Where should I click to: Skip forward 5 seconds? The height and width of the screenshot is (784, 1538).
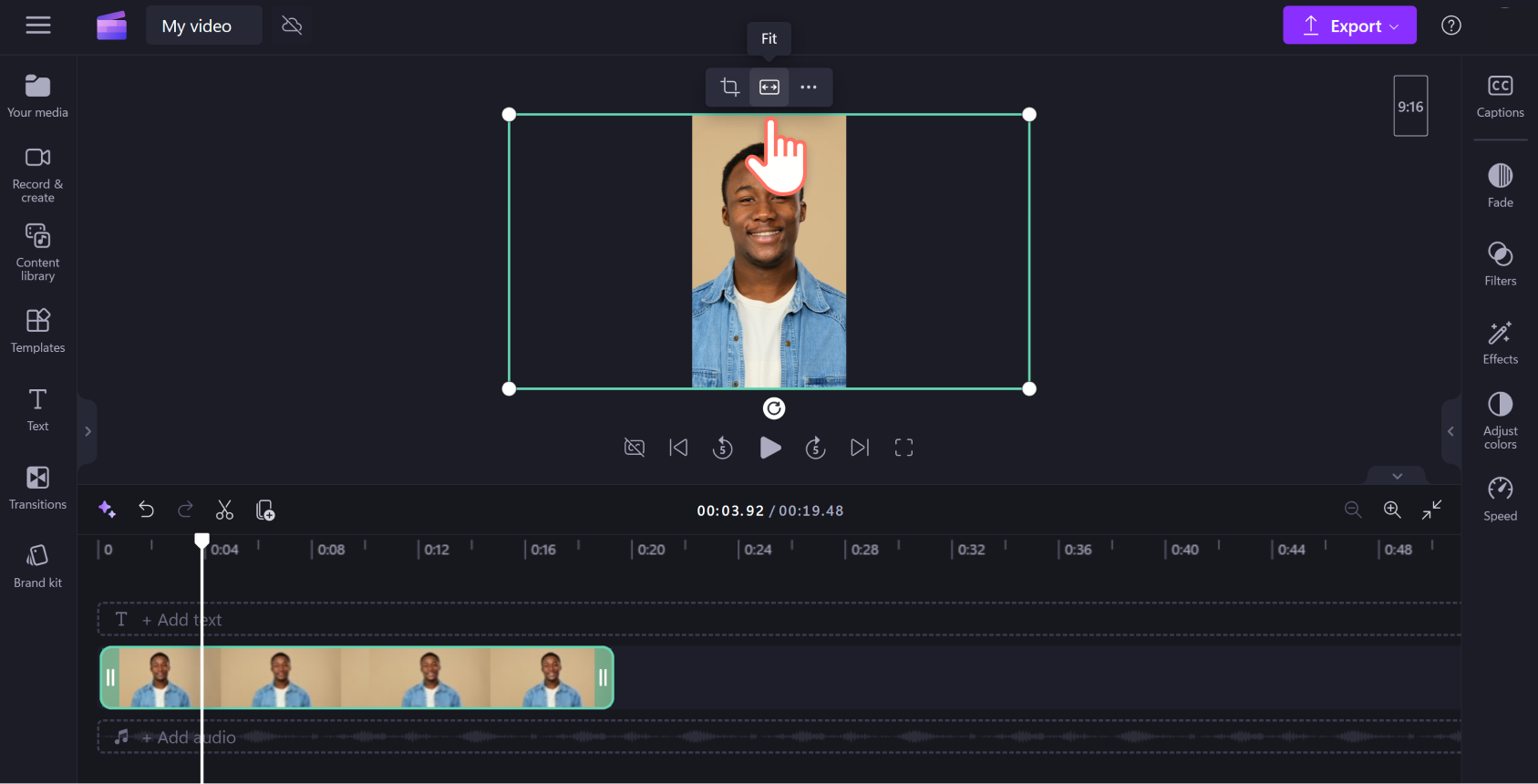(x=816, y=448)
